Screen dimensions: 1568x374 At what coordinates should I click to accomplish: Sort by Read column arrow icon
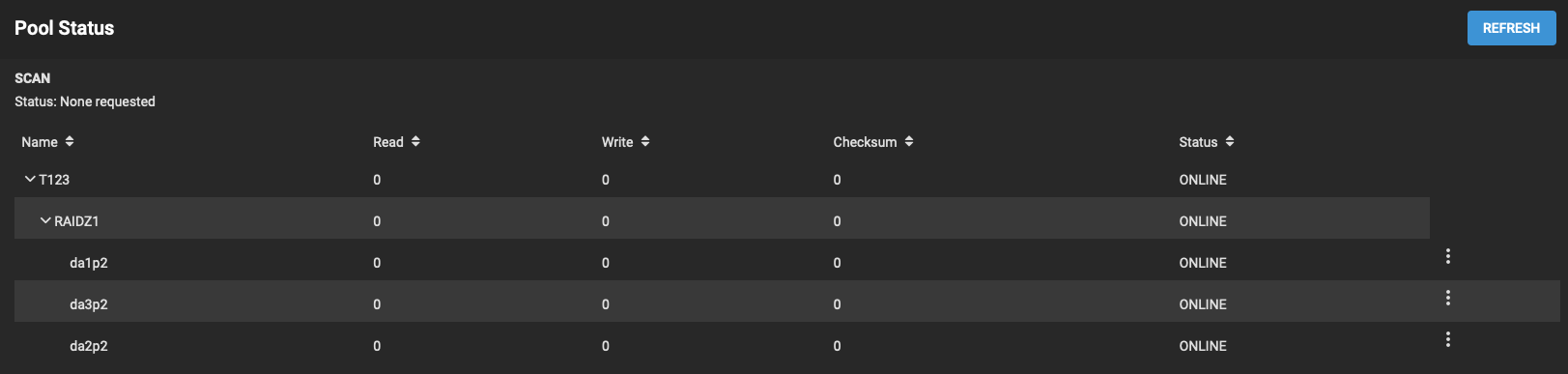pyautogui.click(x=415, y=141)
